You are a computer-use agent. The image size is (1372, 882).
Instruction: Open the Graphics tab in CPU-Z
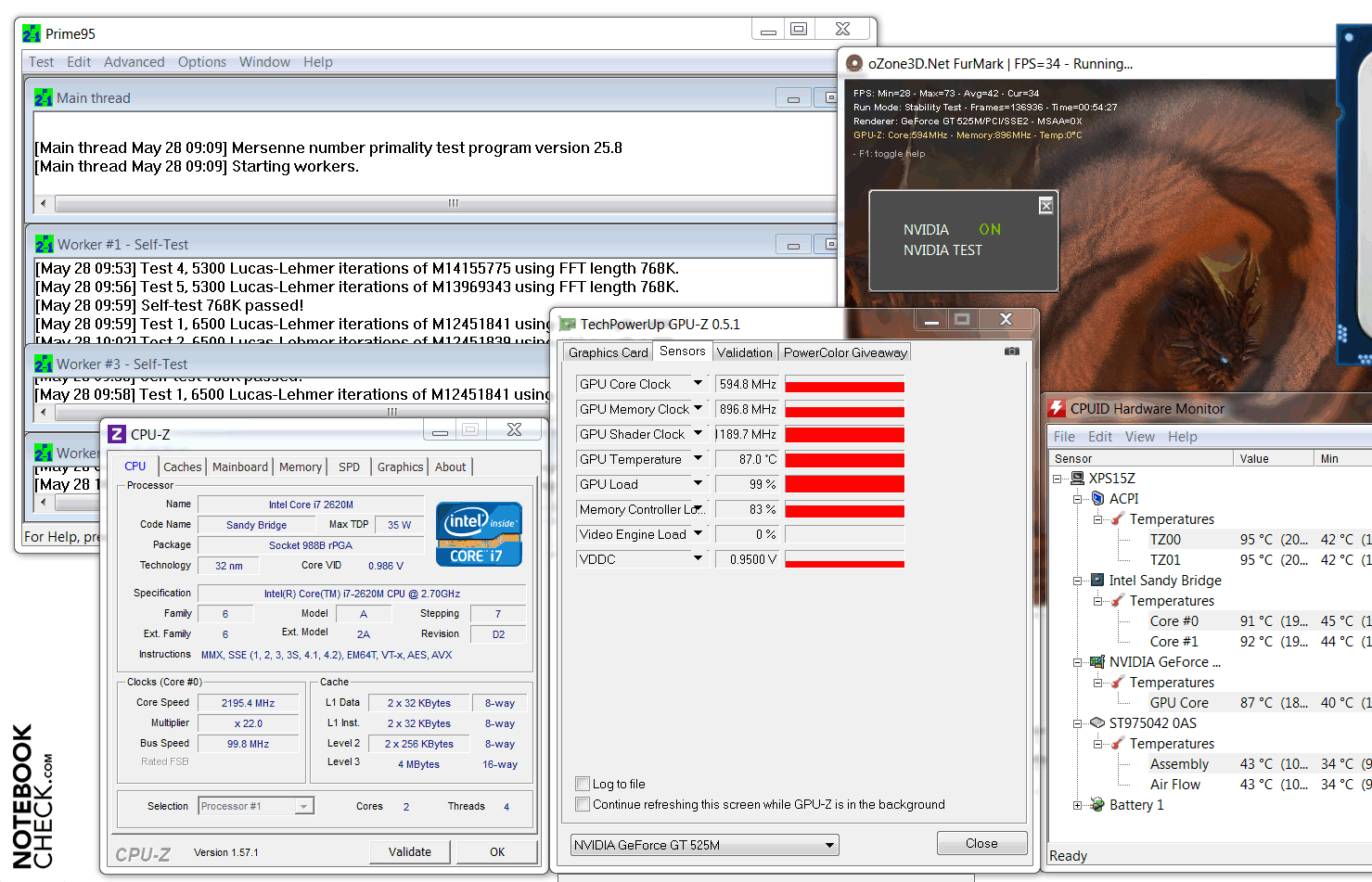[x=400, y=467]
